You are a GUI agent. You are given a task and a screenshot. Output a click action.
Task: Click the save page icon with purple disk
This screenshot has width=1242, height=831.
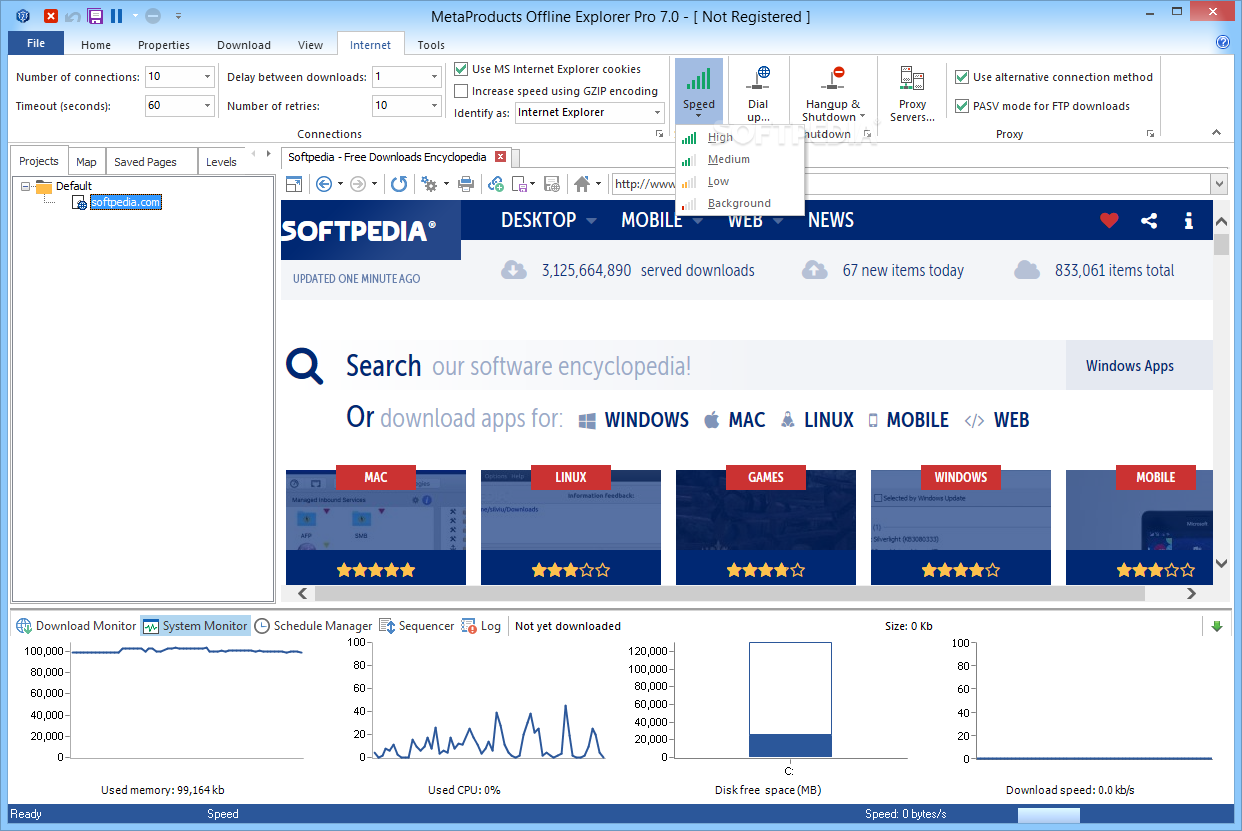[520, 184]
